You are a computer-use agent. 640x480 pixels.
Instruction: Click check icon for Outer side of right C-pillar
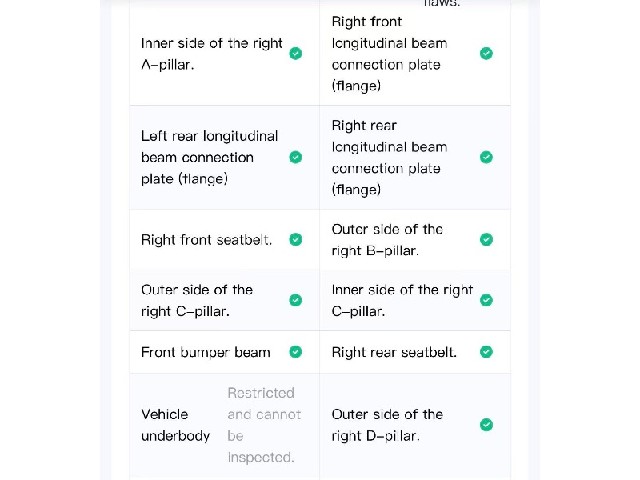296,300
